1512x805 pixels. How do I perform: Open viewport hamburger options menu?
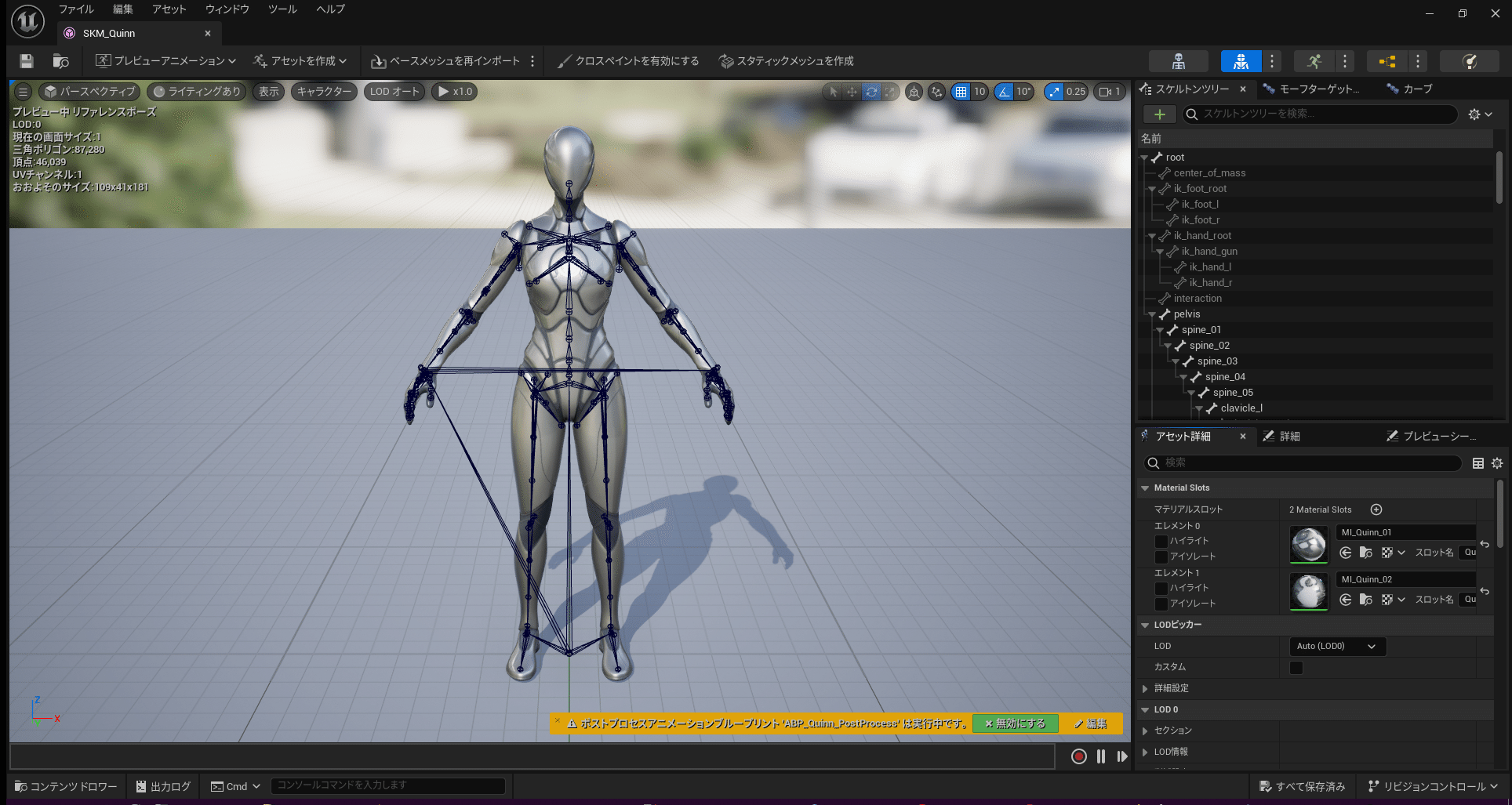click(23, 92)
